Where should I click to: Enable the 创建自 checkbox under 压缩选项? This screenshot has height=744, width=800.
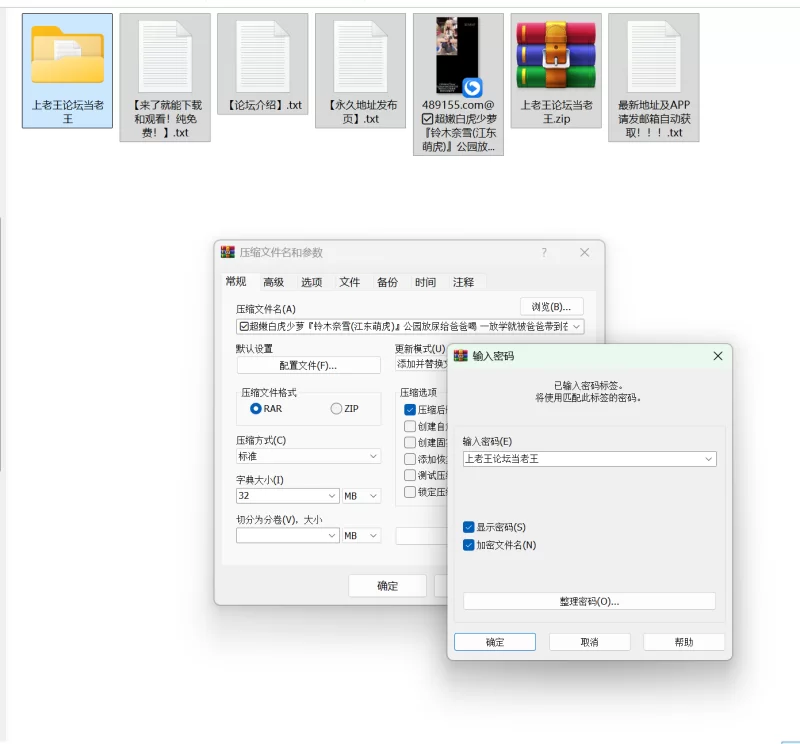410,426
